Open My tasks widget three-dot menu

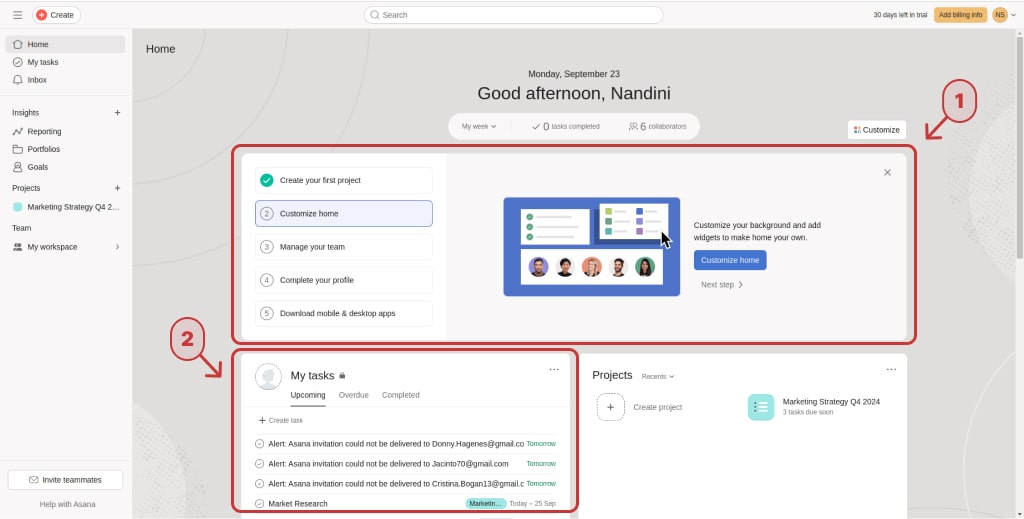pyautogui.click(x=554, y=370)
